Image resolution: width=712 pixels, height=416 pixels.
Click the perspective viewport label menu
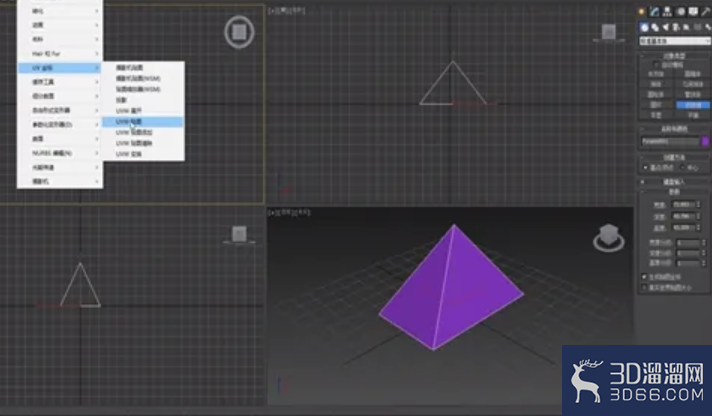[289, 212]
